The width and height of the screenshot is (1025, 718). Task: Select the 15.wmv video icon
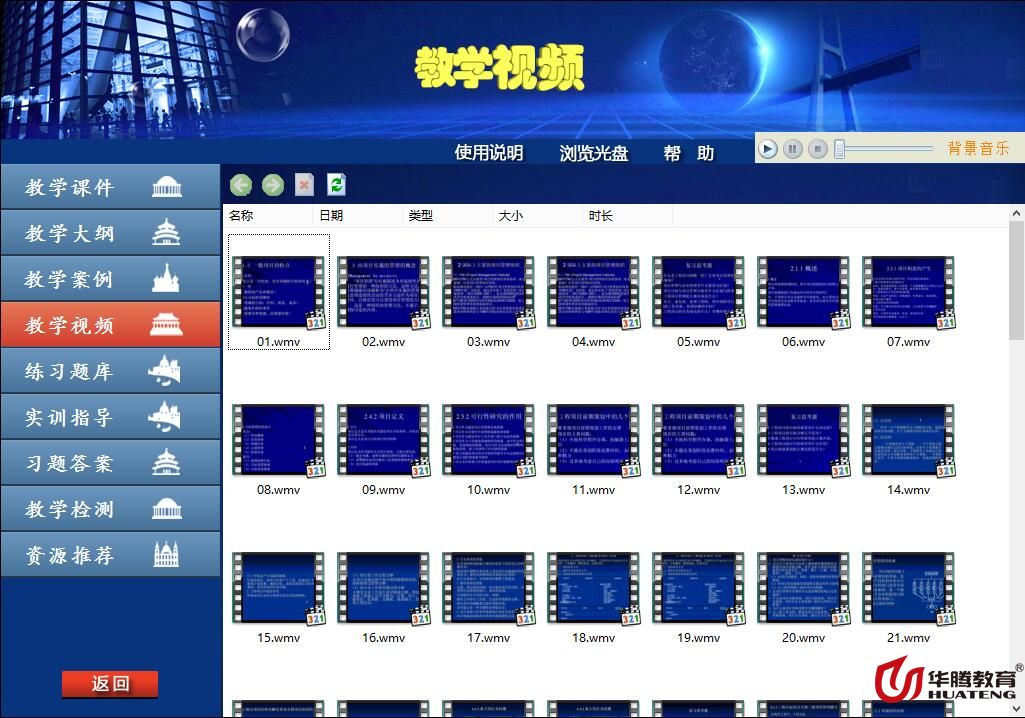coord(278,588)
